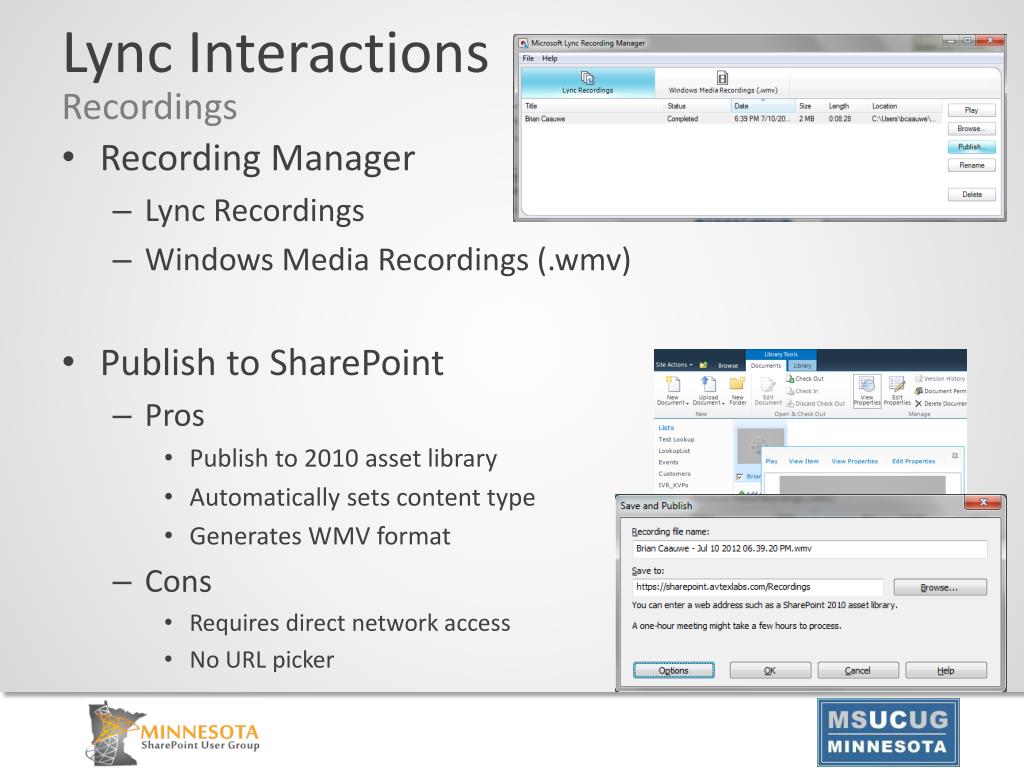Screen dimensions: 1024x768
Task: Click Discard Check Out in the ribbon
Action: click(816, 404)
